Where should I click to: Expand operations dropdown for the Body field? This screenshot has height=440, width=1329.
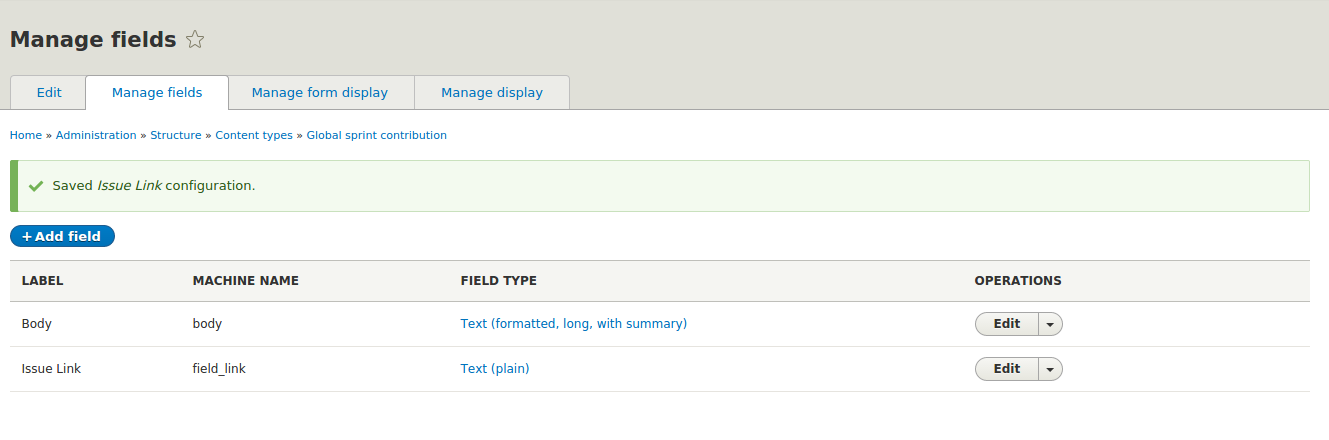[1050, 324]
